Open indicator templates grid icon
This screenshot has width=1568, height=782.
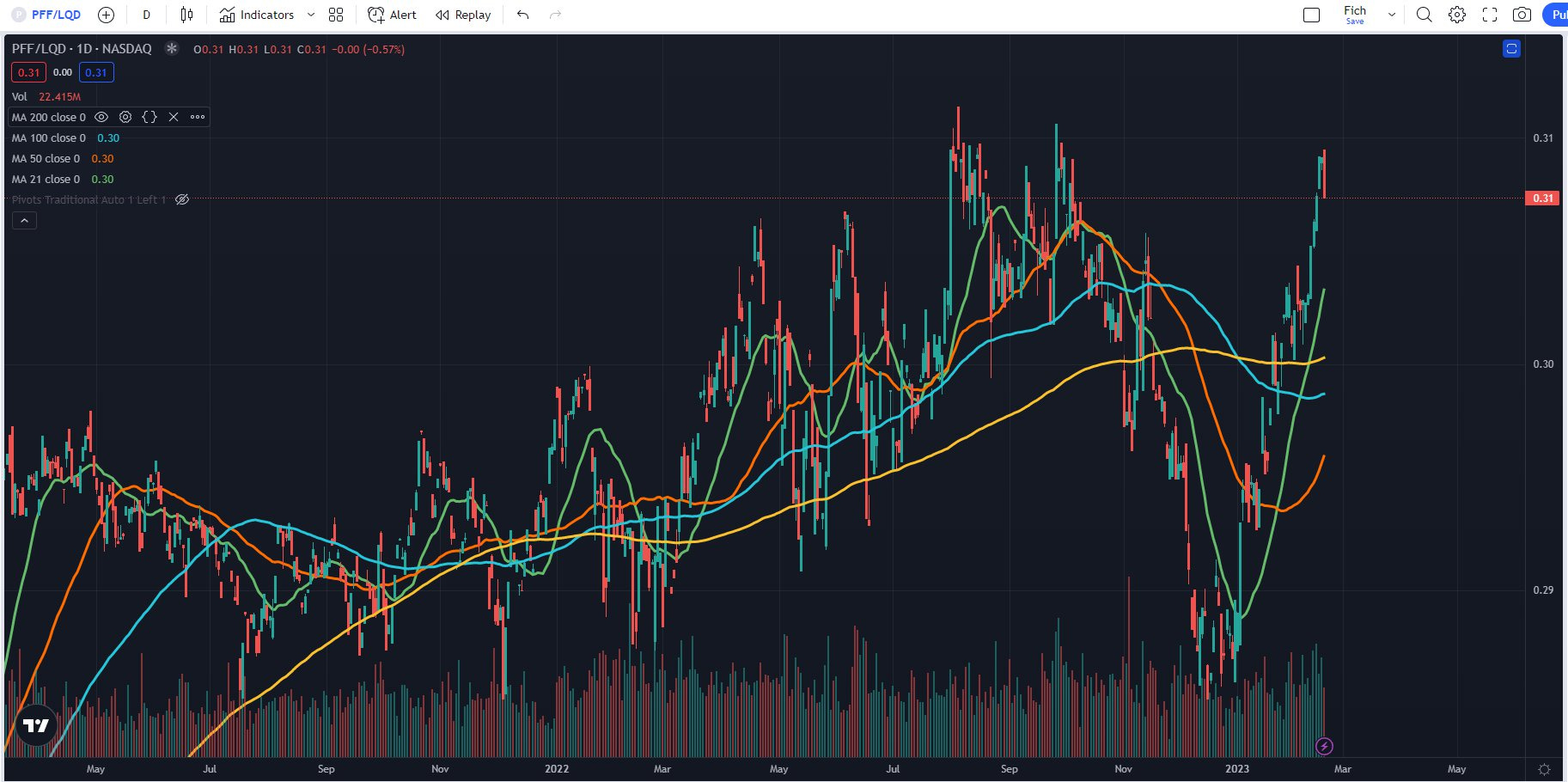(336, 15)
